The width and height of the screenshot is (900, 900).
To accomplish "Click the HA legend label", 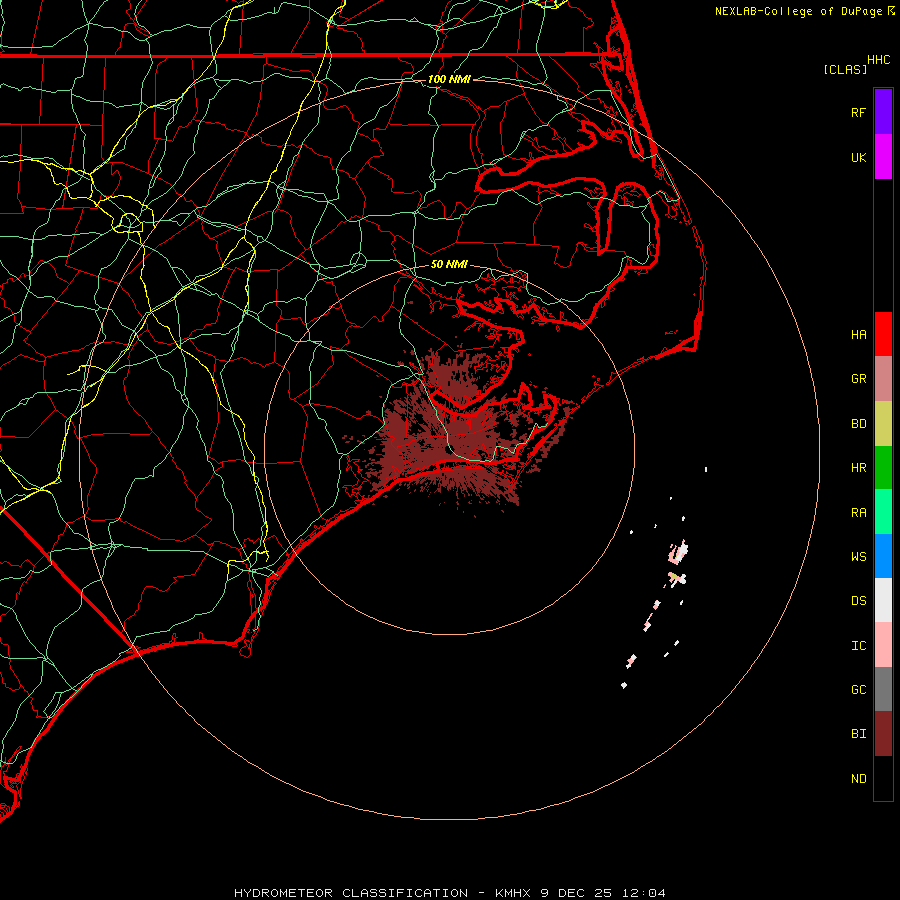I will point(858,335).
